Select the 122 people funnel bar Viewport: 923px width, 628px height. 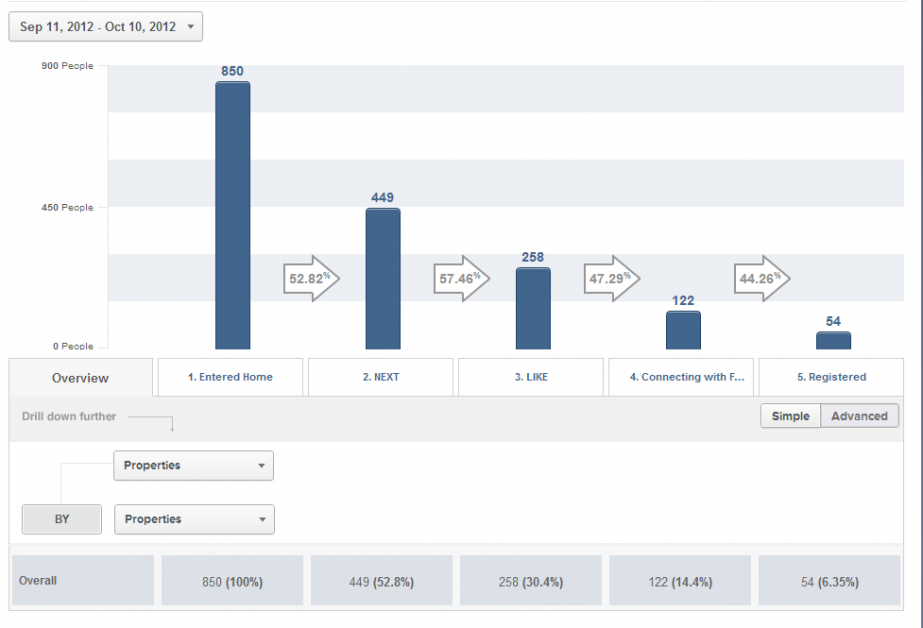coord(683,330)
